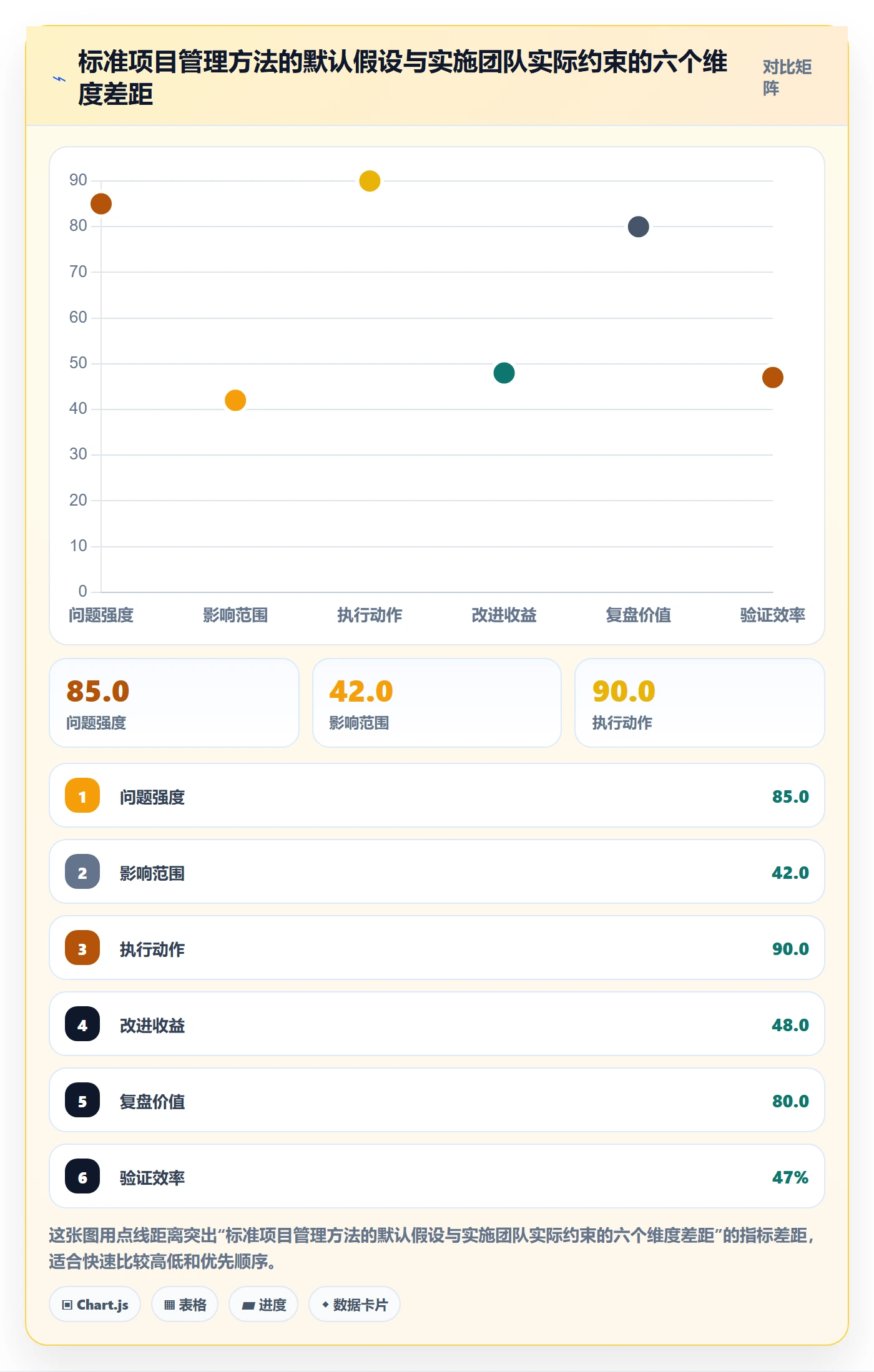The image size is (874, 1372).
Task: Click the chart data point above 验证效率
Action: 773,377
